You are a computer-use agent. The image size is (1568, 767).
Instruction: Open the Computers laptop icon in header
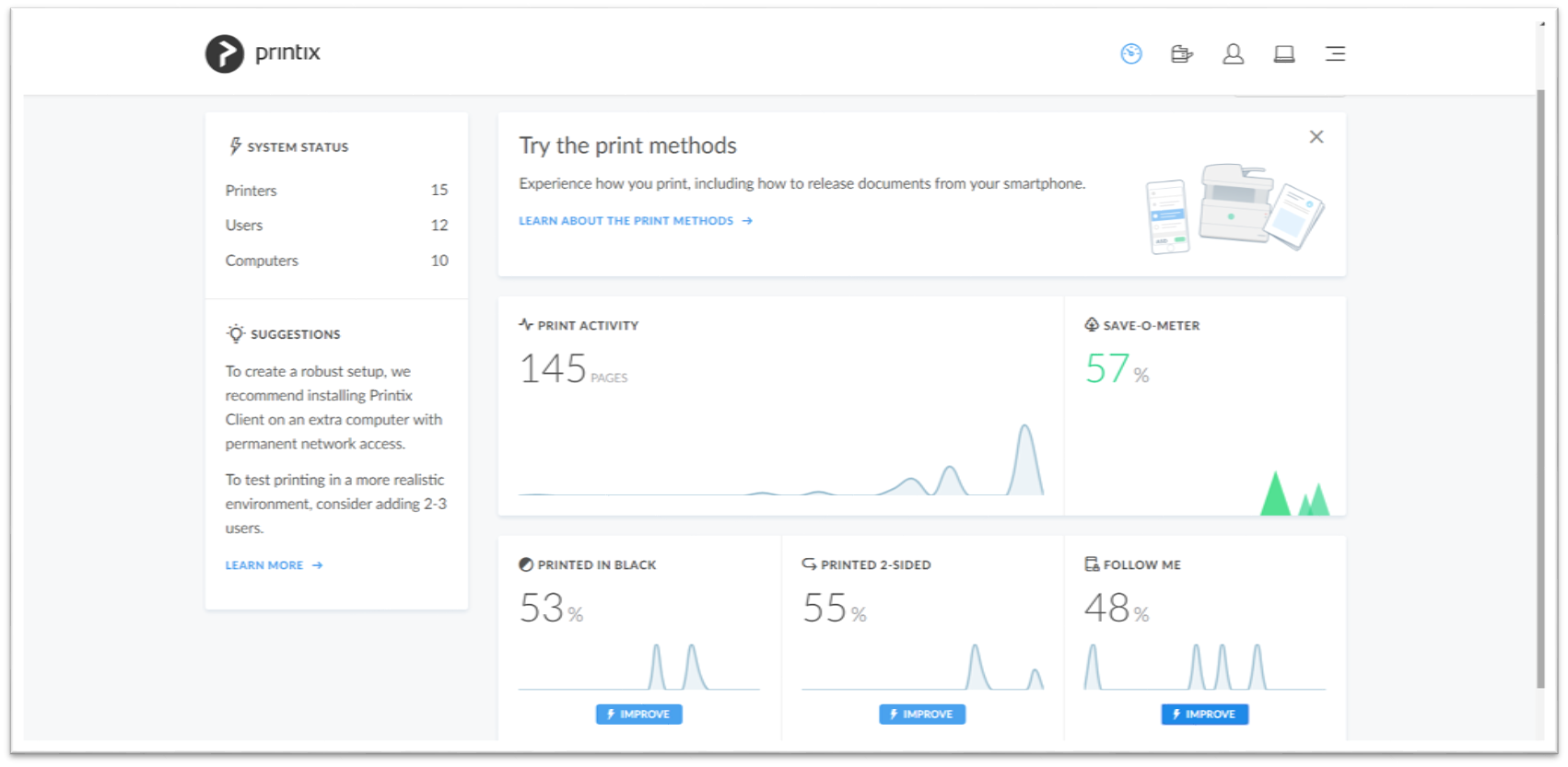click(1284, 54)
